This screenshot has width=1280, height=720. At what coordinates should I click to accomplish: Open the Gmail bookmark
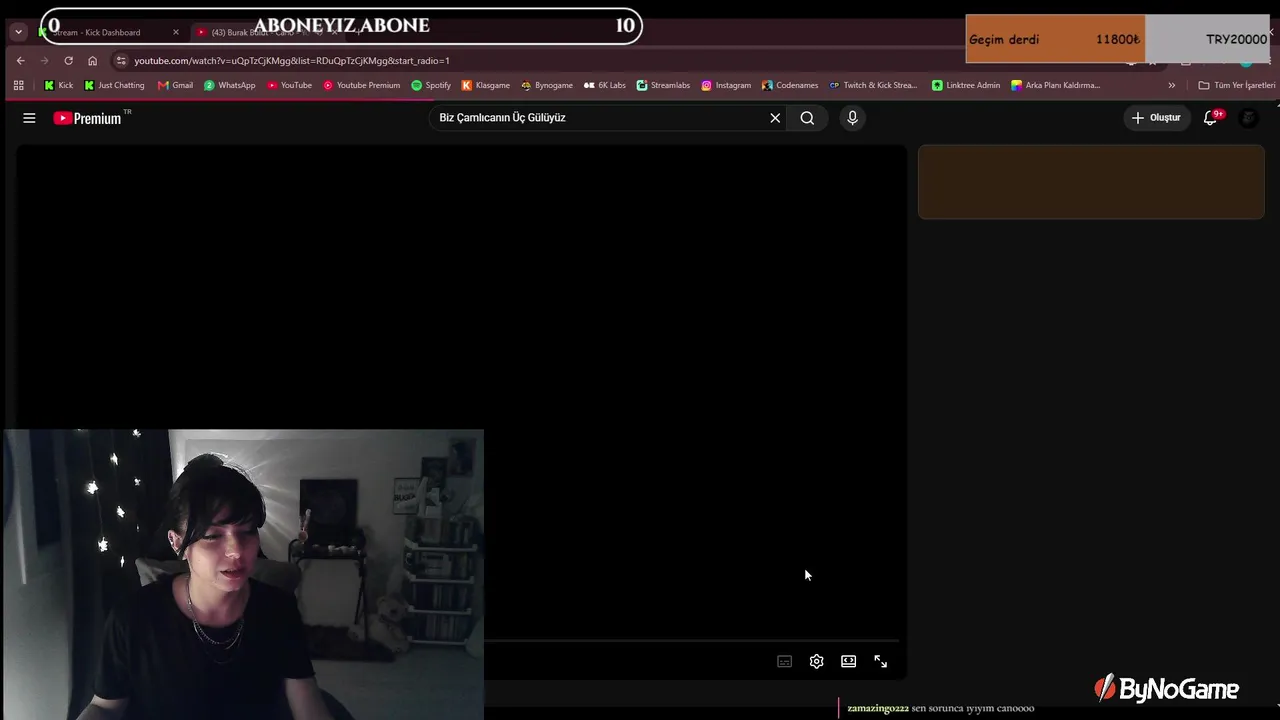[175, 85]
